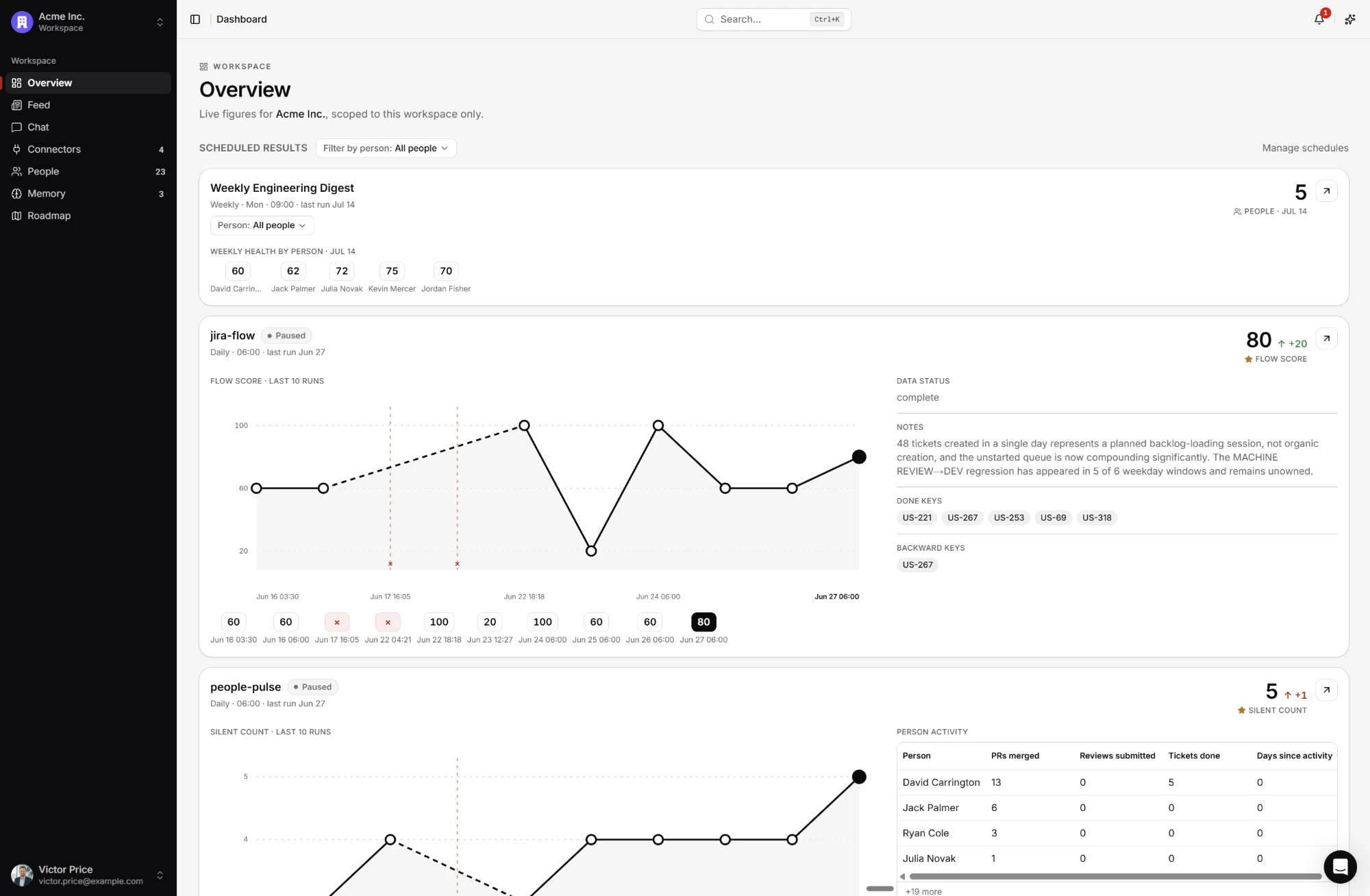Screen dimensions: 1370x896
Task: Click David Carrington in person activity table
Action: (x=941, y=782)
